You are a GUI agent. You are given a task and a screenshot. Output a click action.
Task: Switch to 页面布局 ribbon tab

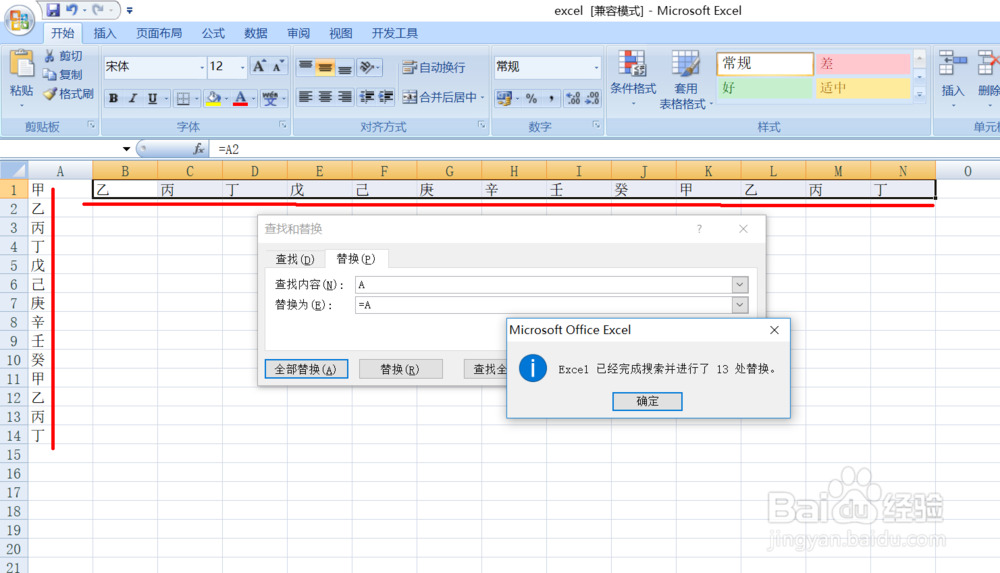pyautogui.click(x=159, y=33)
